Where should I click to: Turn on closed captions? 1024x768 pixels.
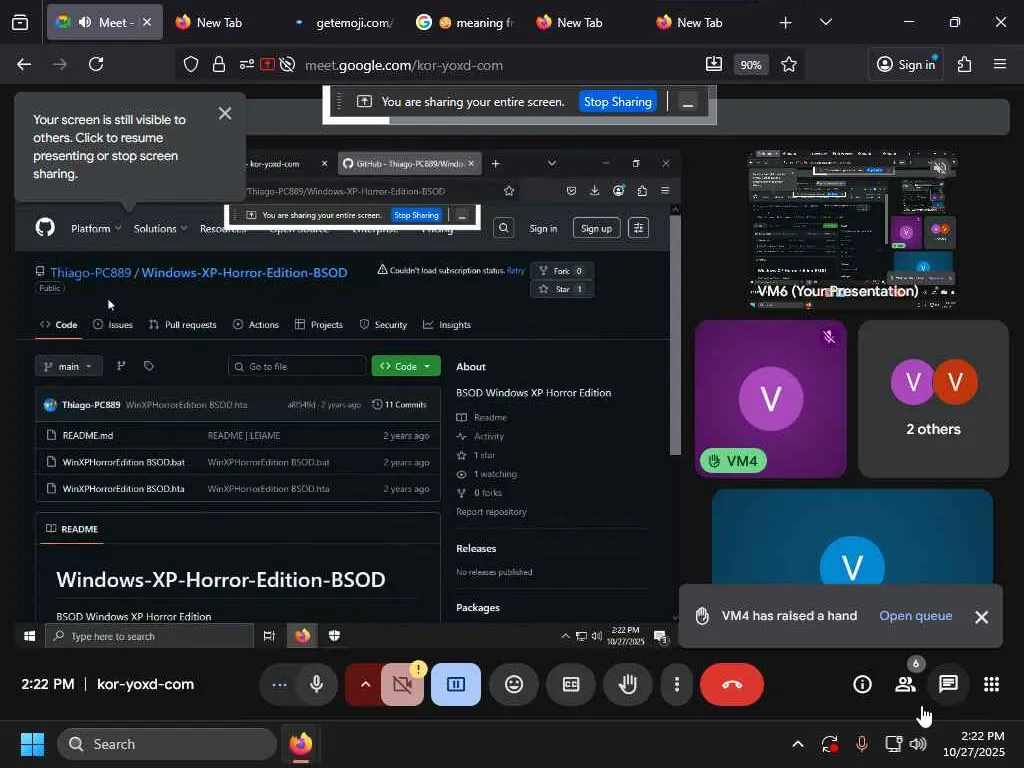coord(571,684)
